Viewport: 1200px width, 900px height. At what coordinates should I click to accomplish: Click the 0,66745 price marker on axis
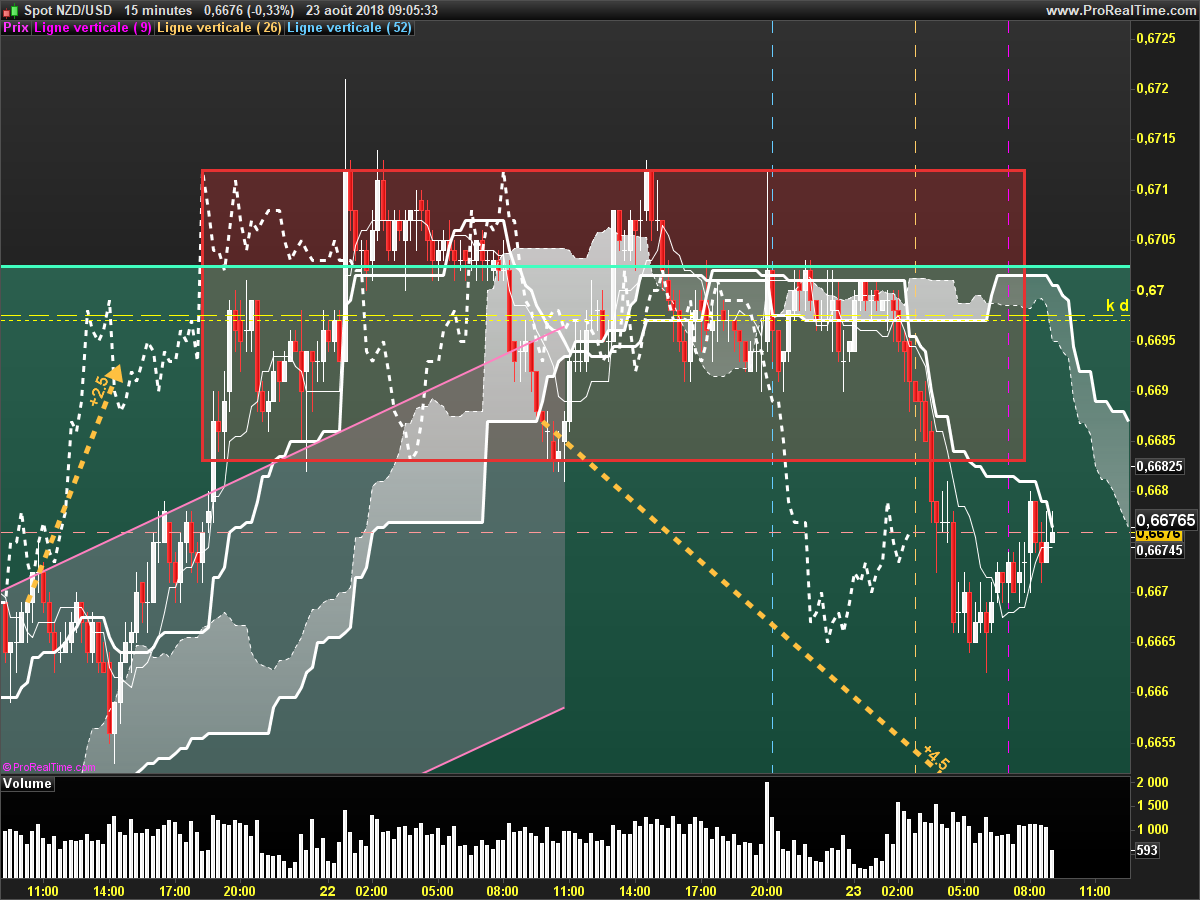(1160, 550)
